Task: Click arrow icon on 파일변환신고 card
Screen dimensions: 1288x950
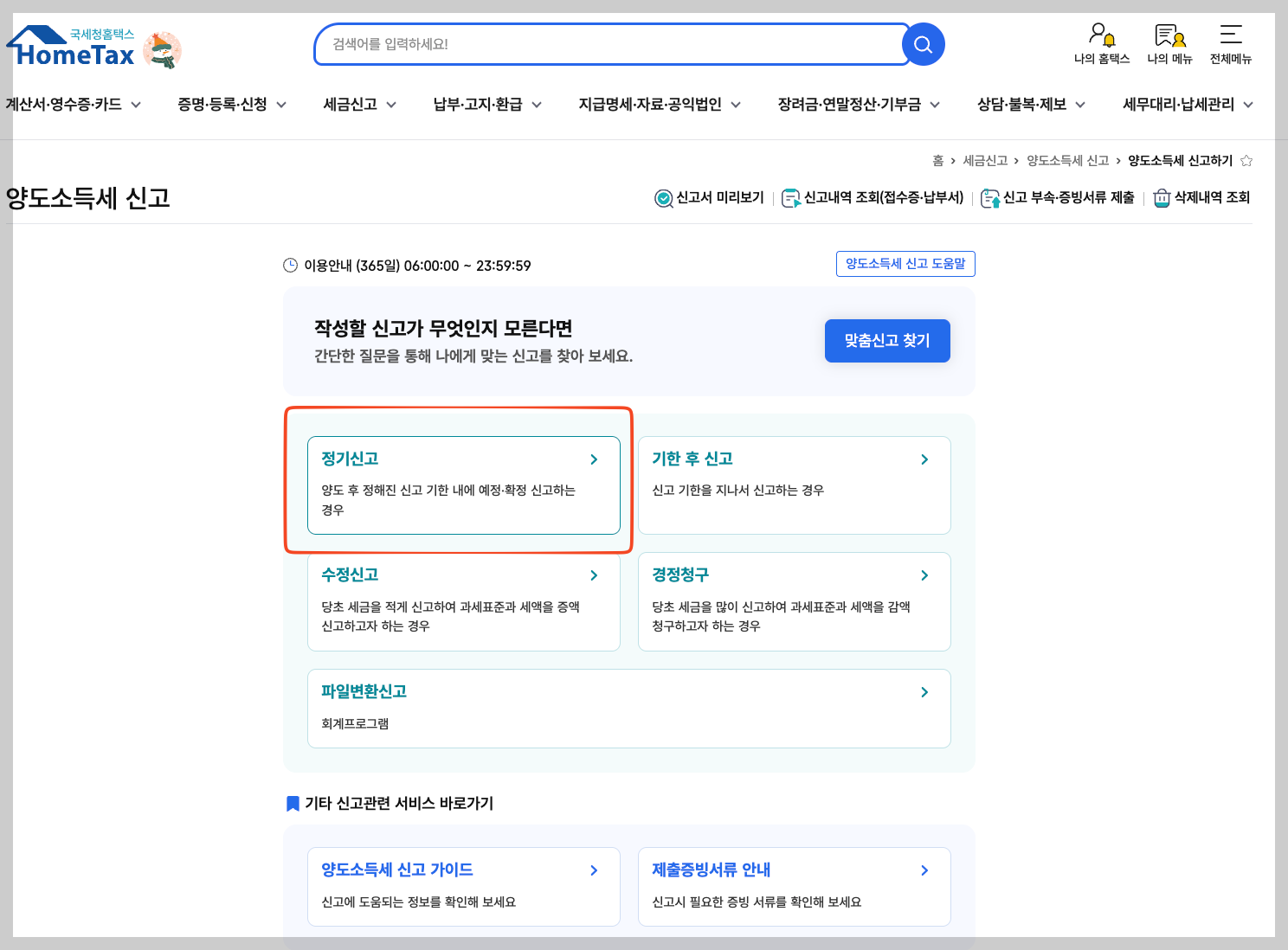Action: tap(924, 692)
